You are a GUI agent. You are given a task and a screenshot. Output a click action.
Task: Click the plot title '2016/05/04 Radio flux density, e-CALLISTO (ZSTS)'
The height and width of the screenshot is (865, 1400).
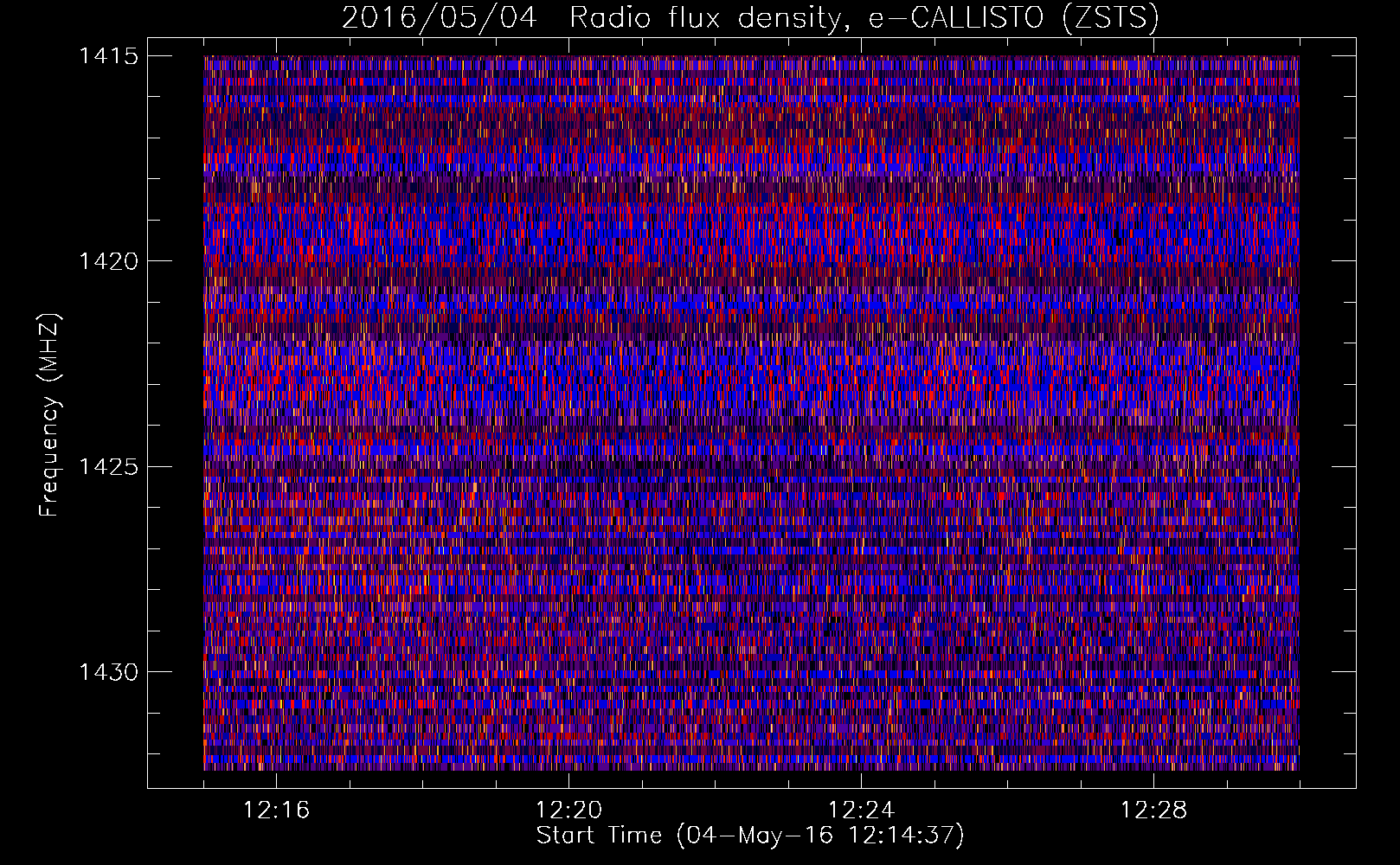[750, 17]
